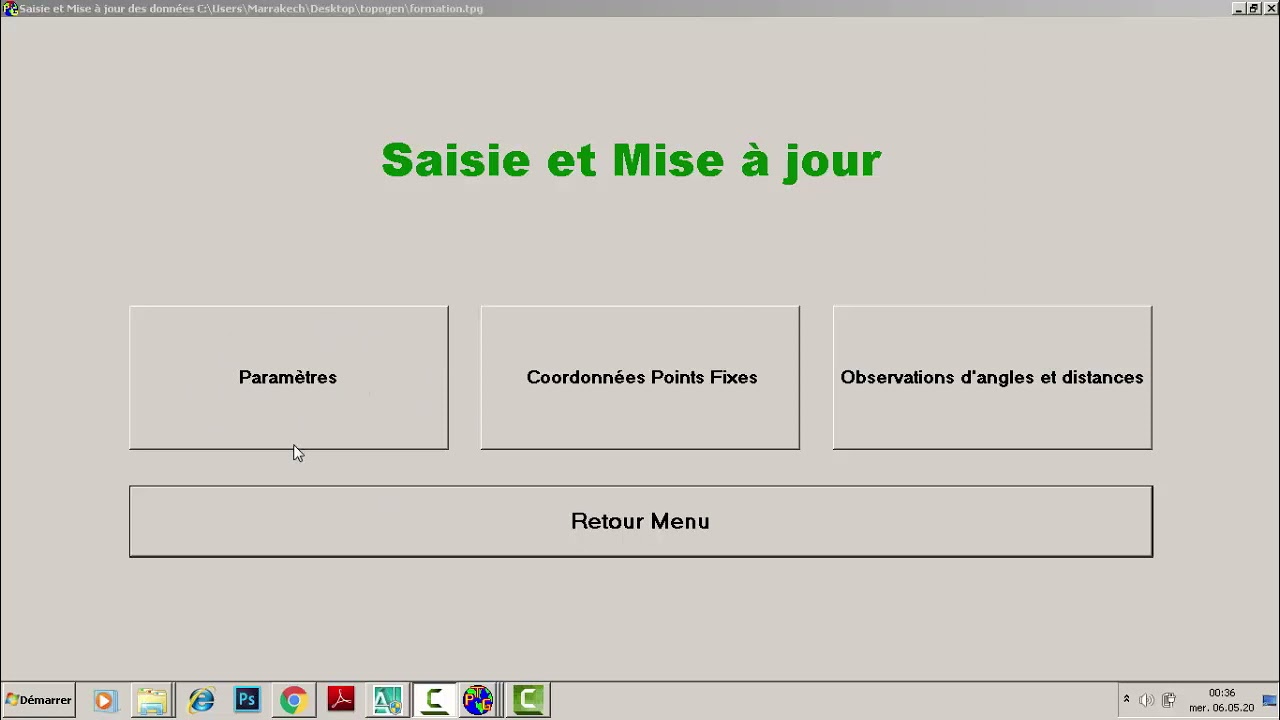Switch to Photoshop in the taskbar

(x=246, y=699)
